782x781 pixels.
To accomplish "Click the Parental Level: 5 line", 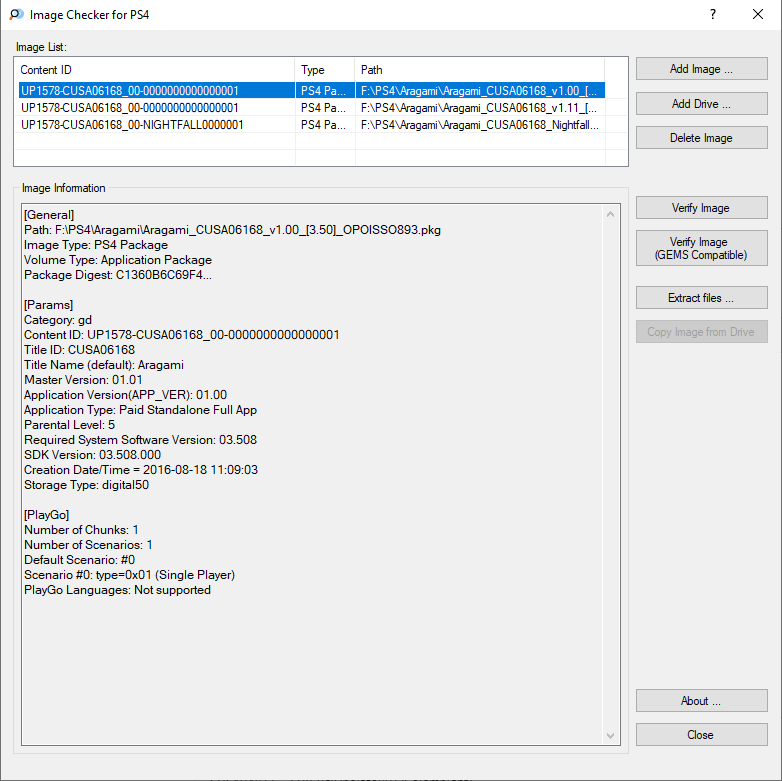I will point(69,424).
